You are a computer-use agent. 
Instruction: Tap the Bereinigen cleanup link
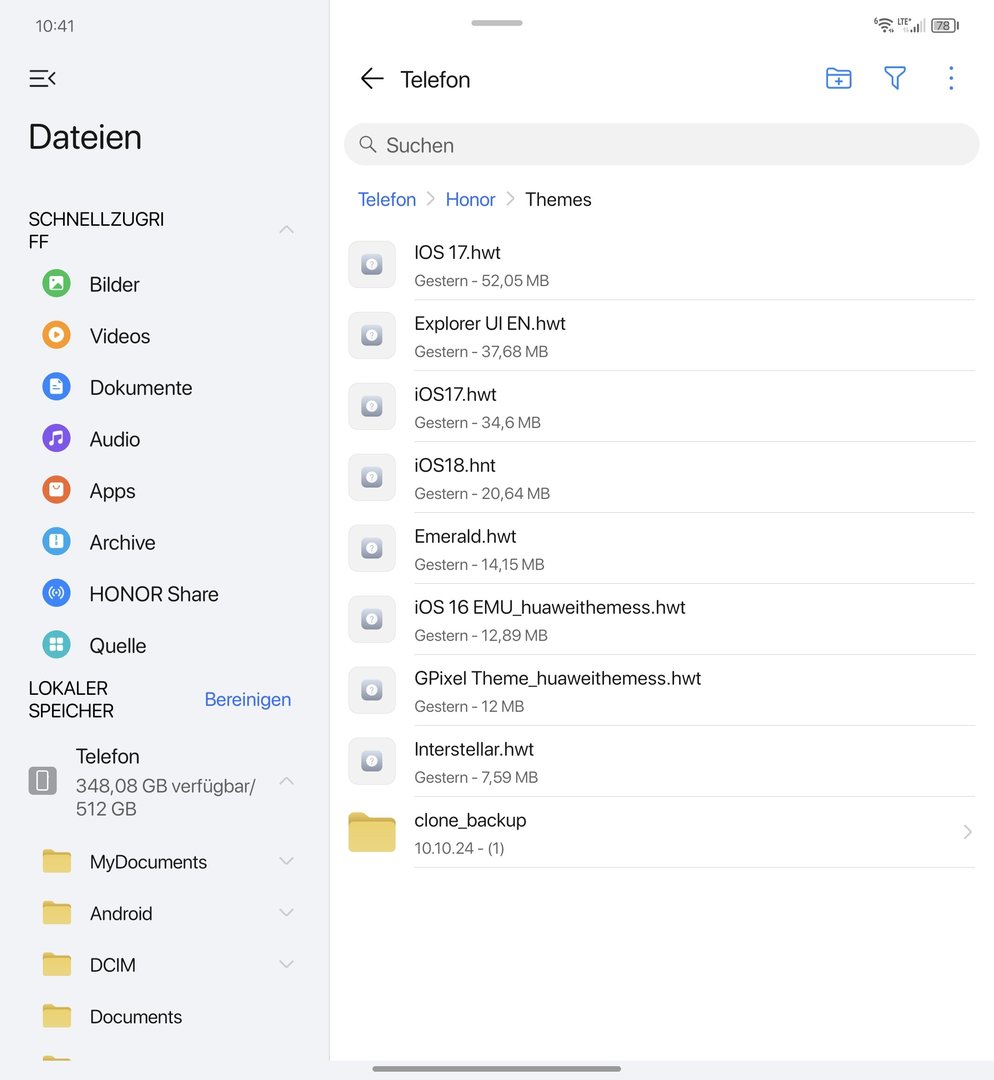pyautogui.click(x=247, y=699)
